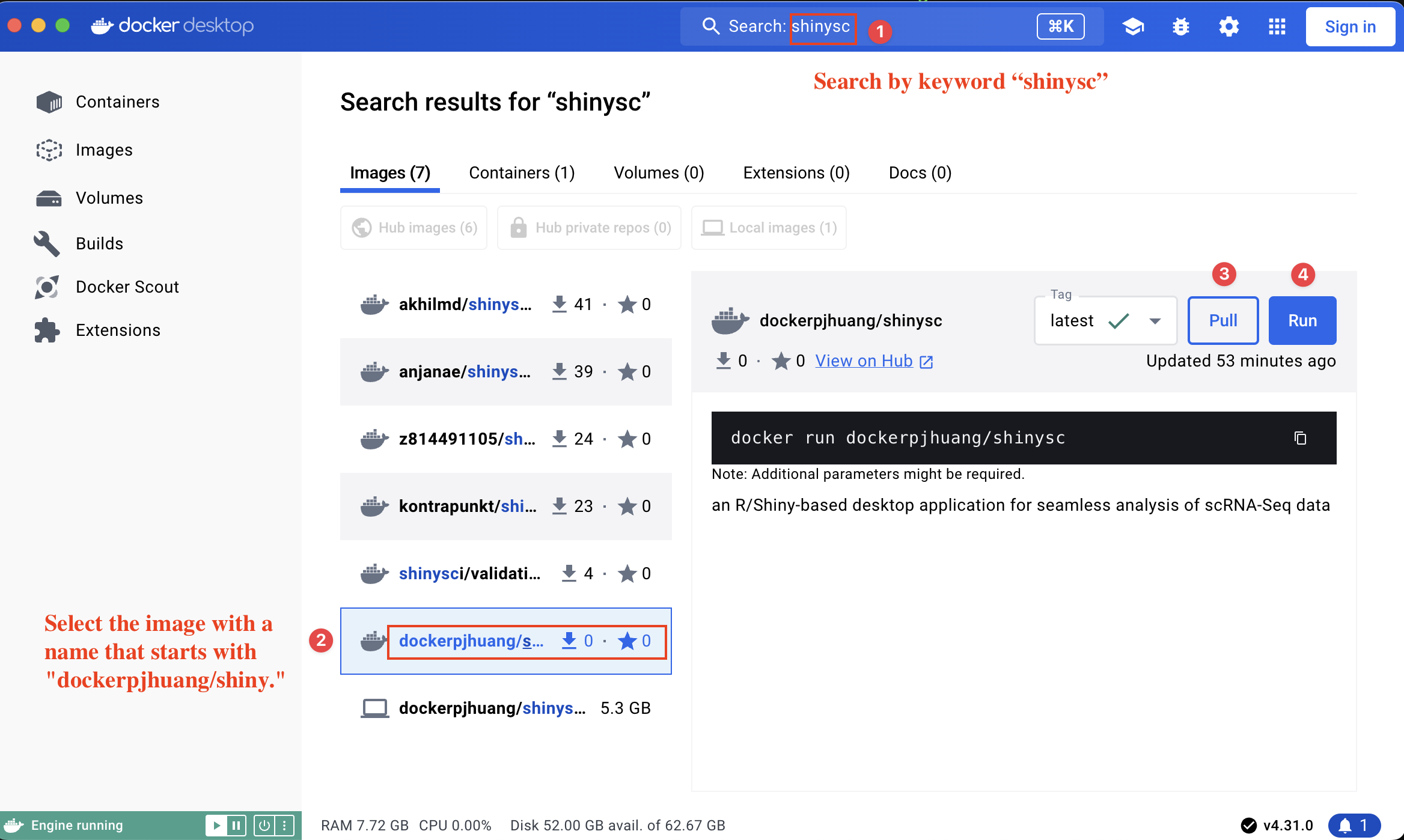The height and width of the screenshot is (840, 1404).
Task: Toggle the Local images filter
Action: (769, 228)
